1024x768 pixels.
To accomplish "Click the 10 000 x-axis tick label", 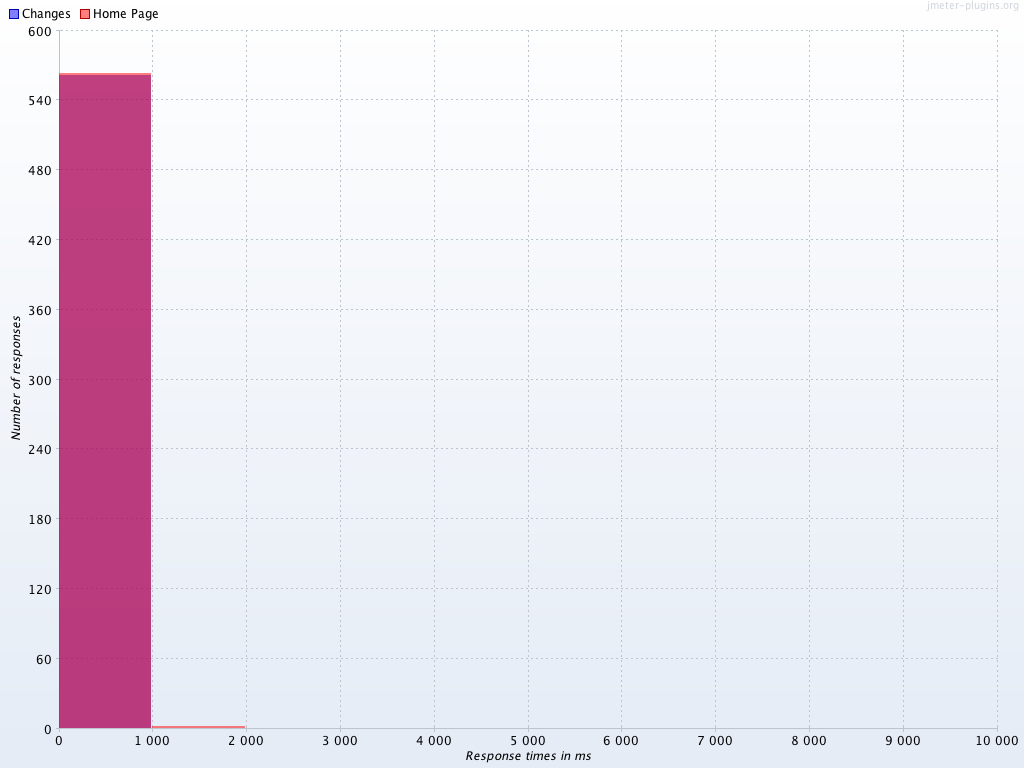I will (996, 740).
